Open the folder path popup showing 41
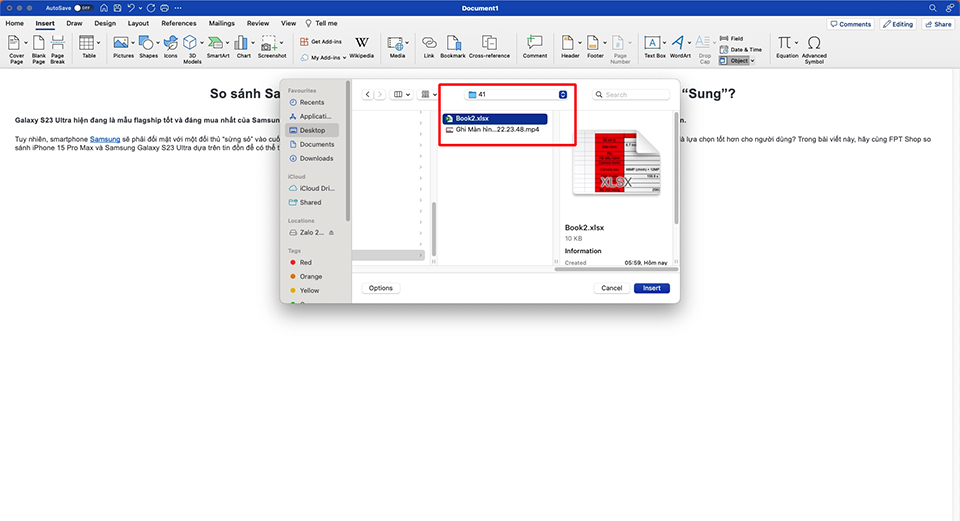This screenshot has width=960, height=521. [517, 94]
